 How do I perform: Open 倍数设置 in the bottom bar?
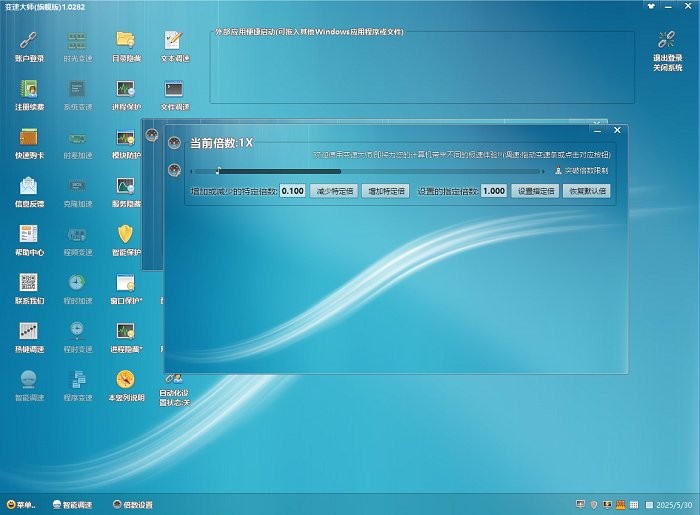tap(132, 505)
